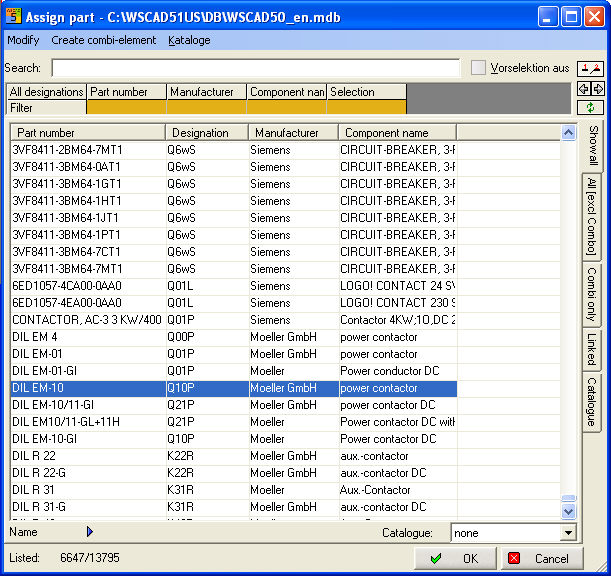This screenshot has height=576, width=611.
Task: Click the WSCAD application icon in title bar
Action: click(14, 16)
